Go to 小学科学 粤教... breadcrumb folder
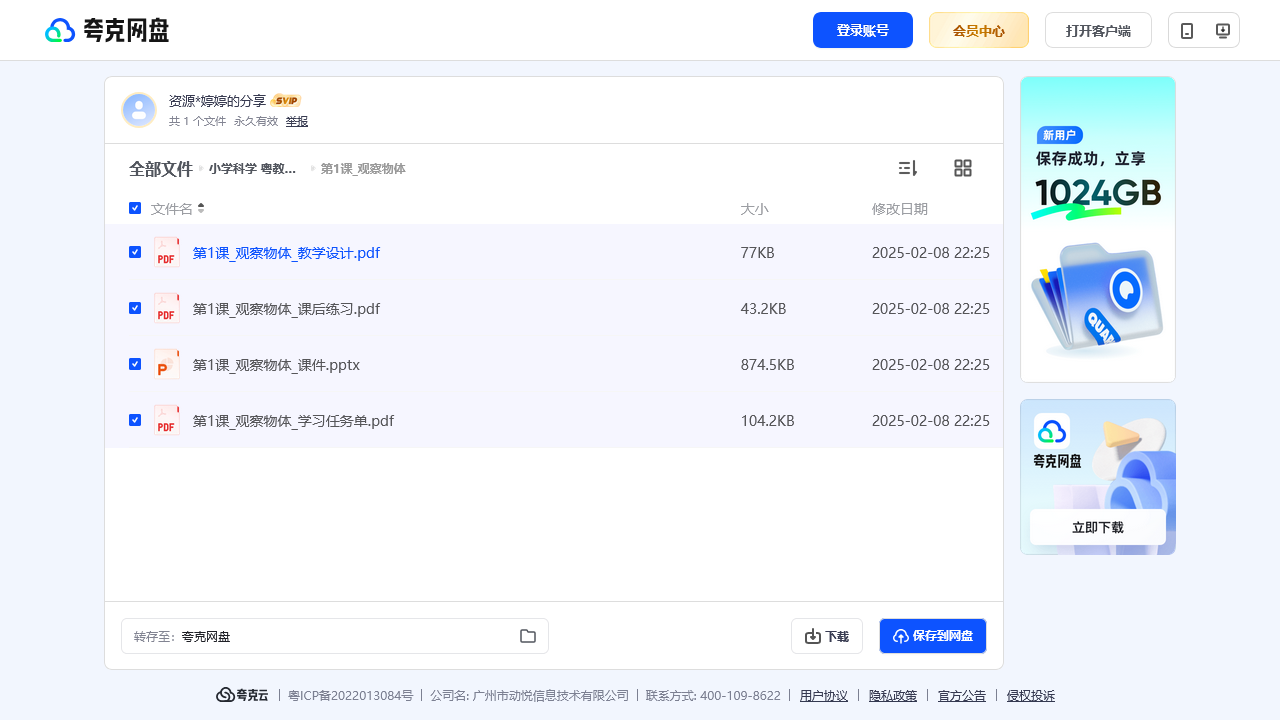 coord(252,169)
